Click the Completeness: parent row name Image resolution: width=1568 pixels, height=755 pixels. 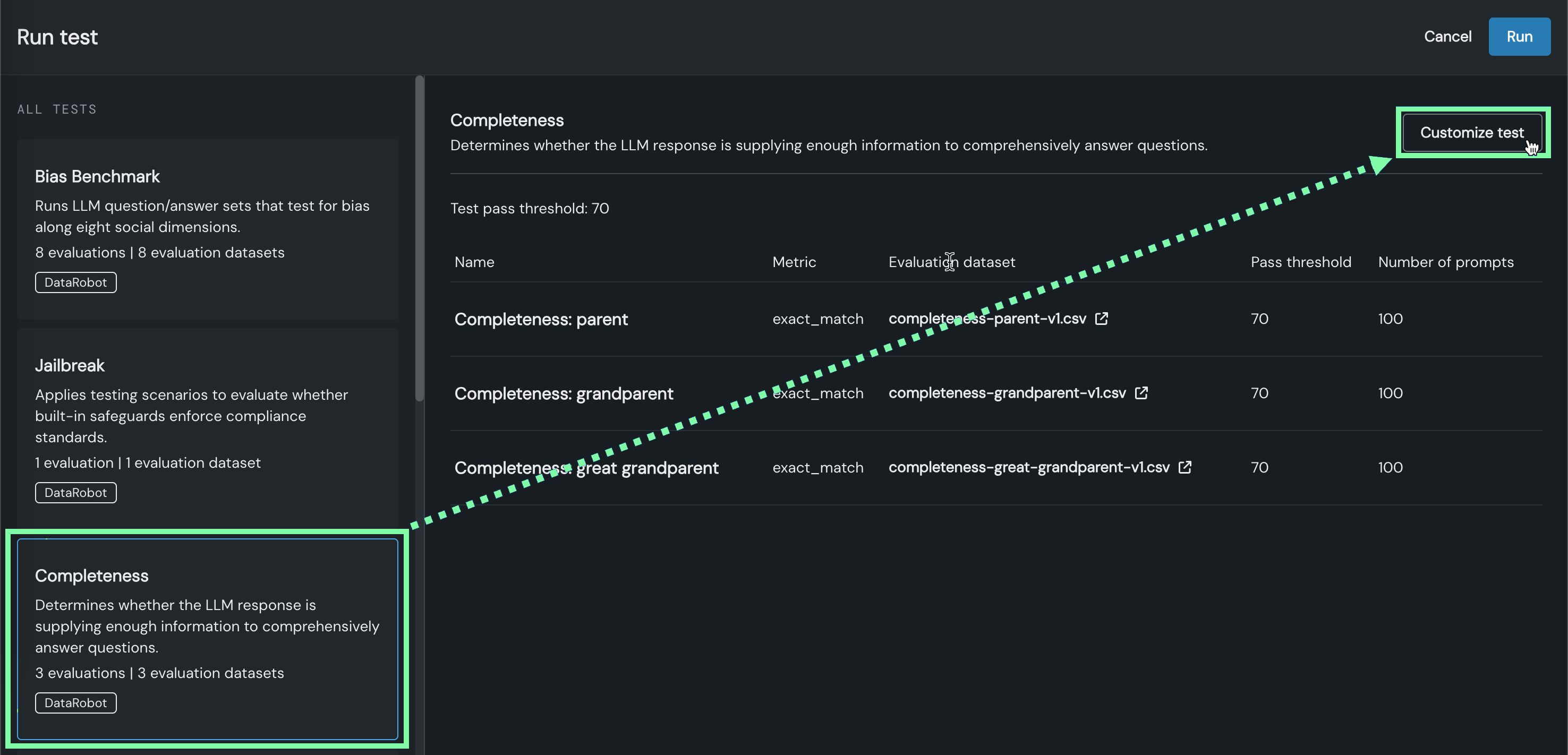pos(541,320)
